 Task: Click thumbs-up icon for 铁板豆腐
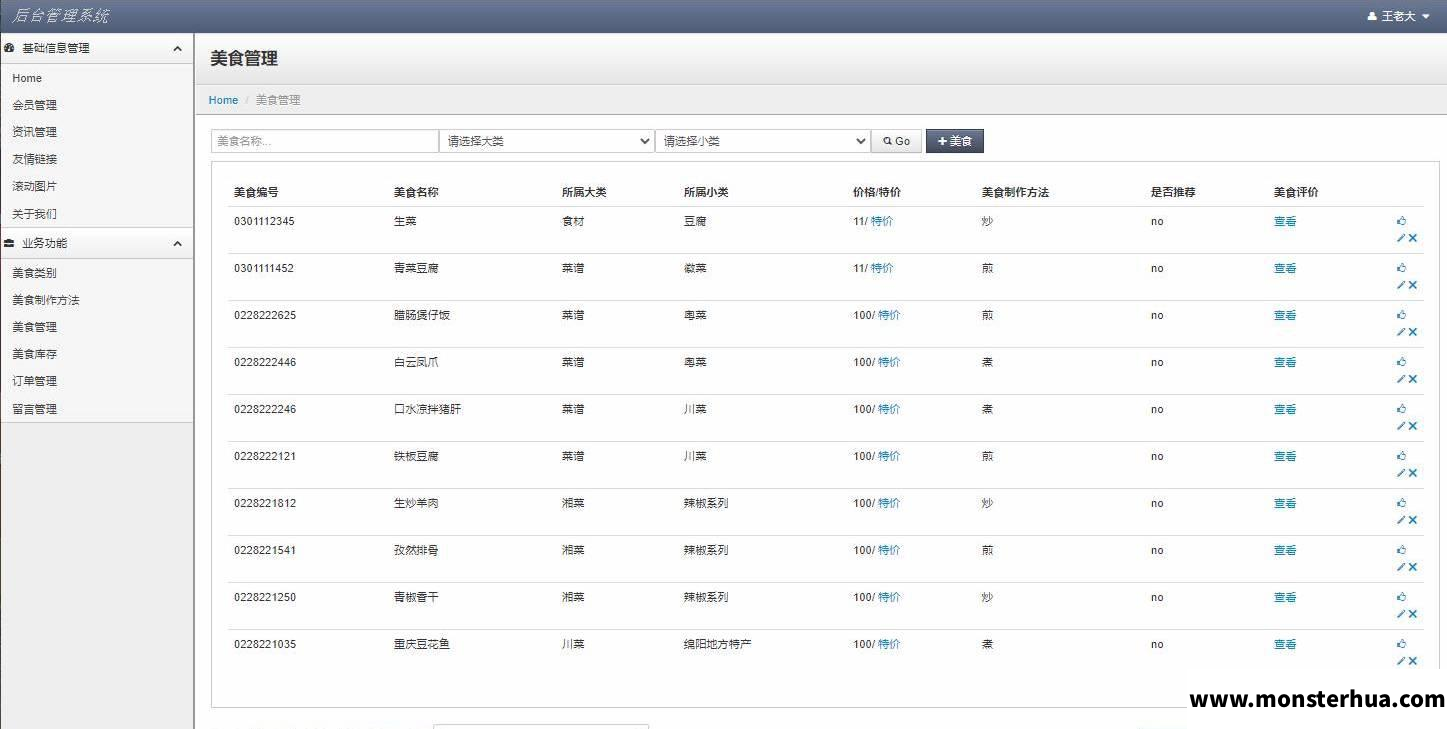click(1402, 456)
